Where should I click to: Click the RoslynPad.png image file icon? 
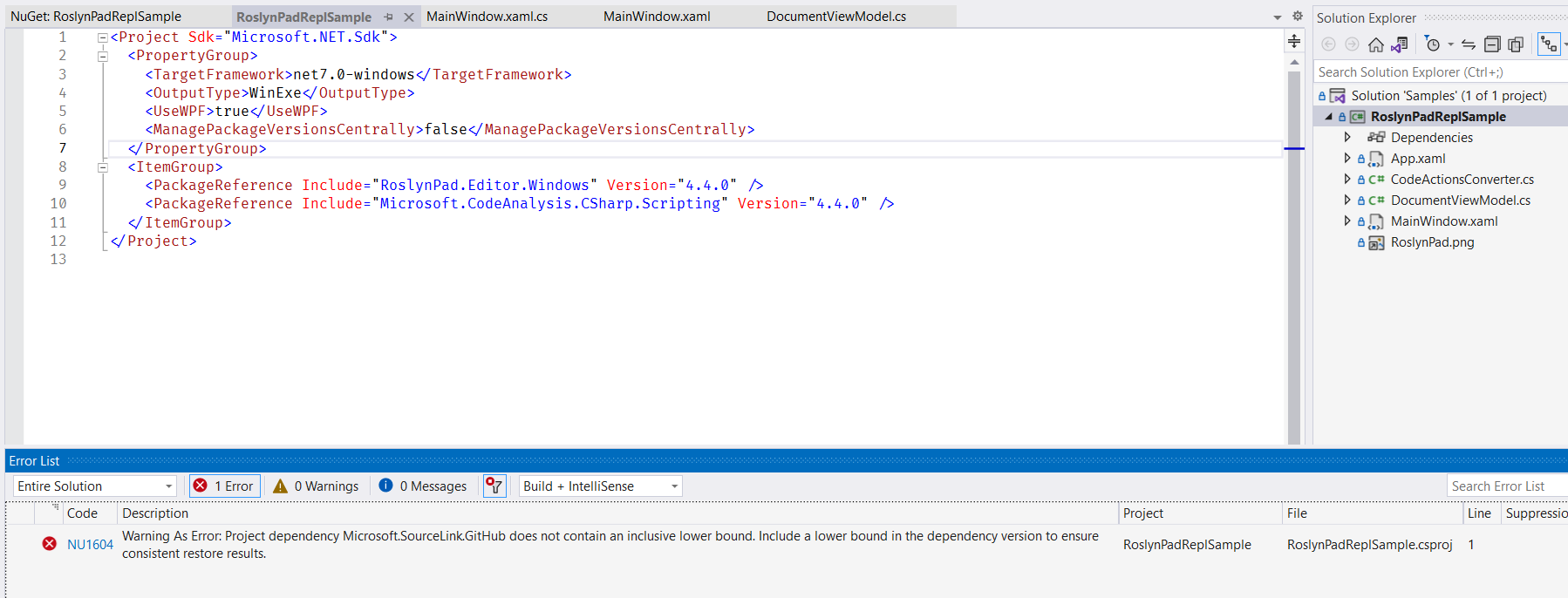click(1376, 242)
